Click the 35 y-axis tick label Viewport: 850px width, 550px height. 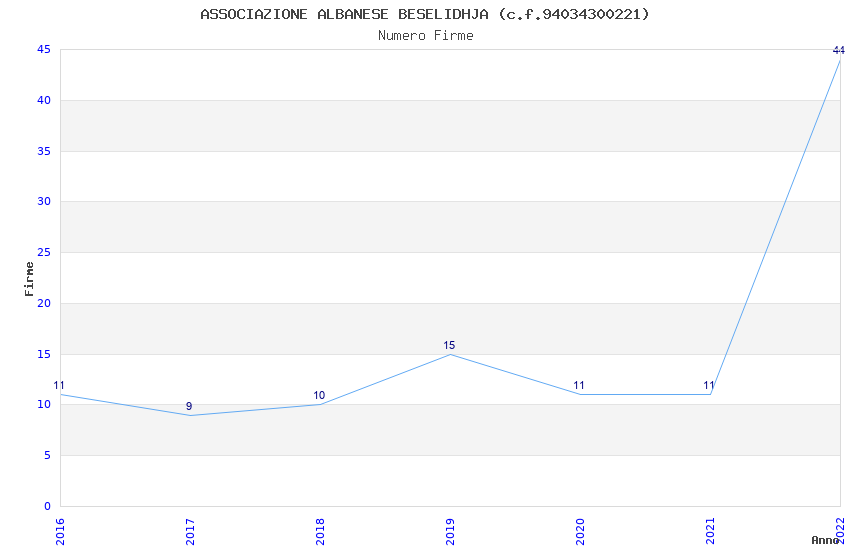click(x=44, y=151)
